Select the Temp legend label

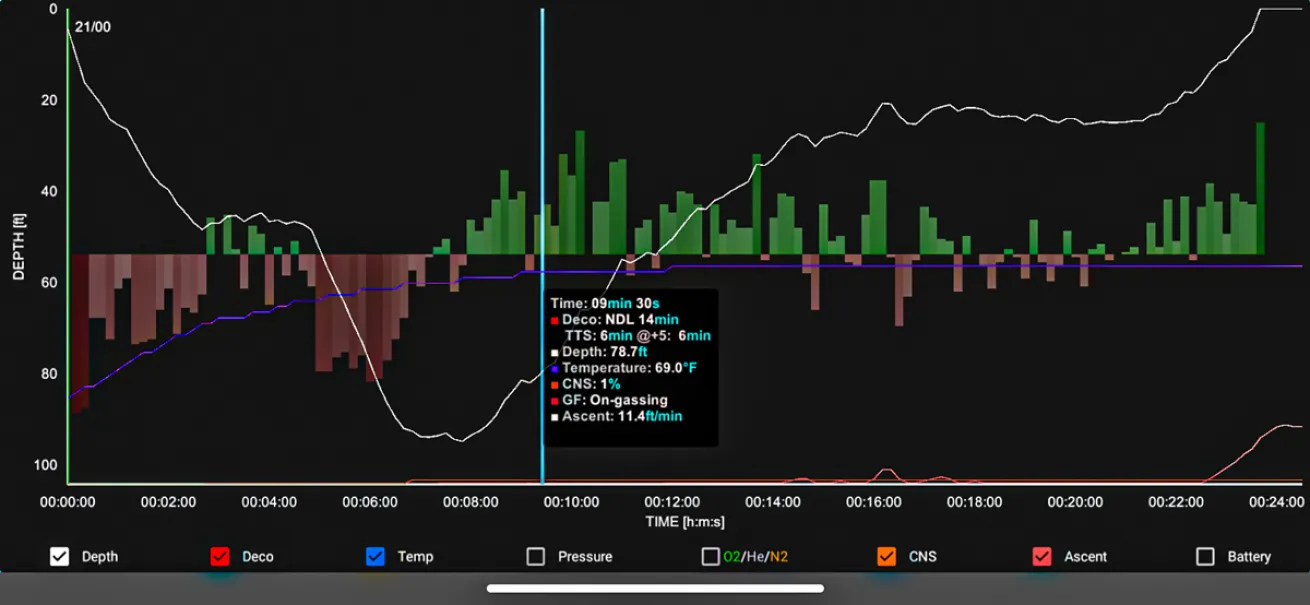[x=415, y=557]
